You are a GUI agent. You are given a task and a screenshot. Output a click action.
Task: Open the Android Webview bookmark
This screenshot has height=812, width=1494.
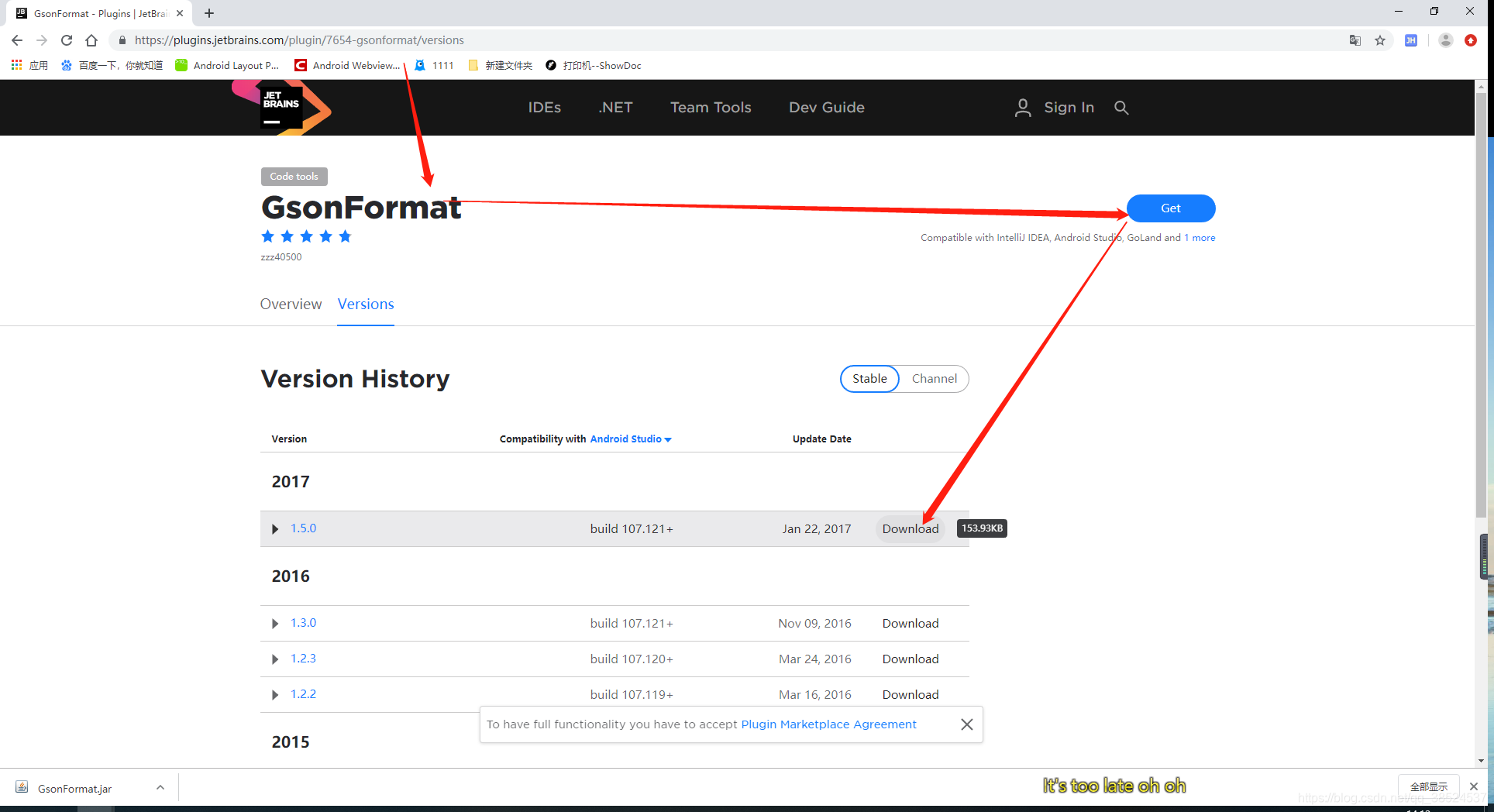[x=347, y=65]
